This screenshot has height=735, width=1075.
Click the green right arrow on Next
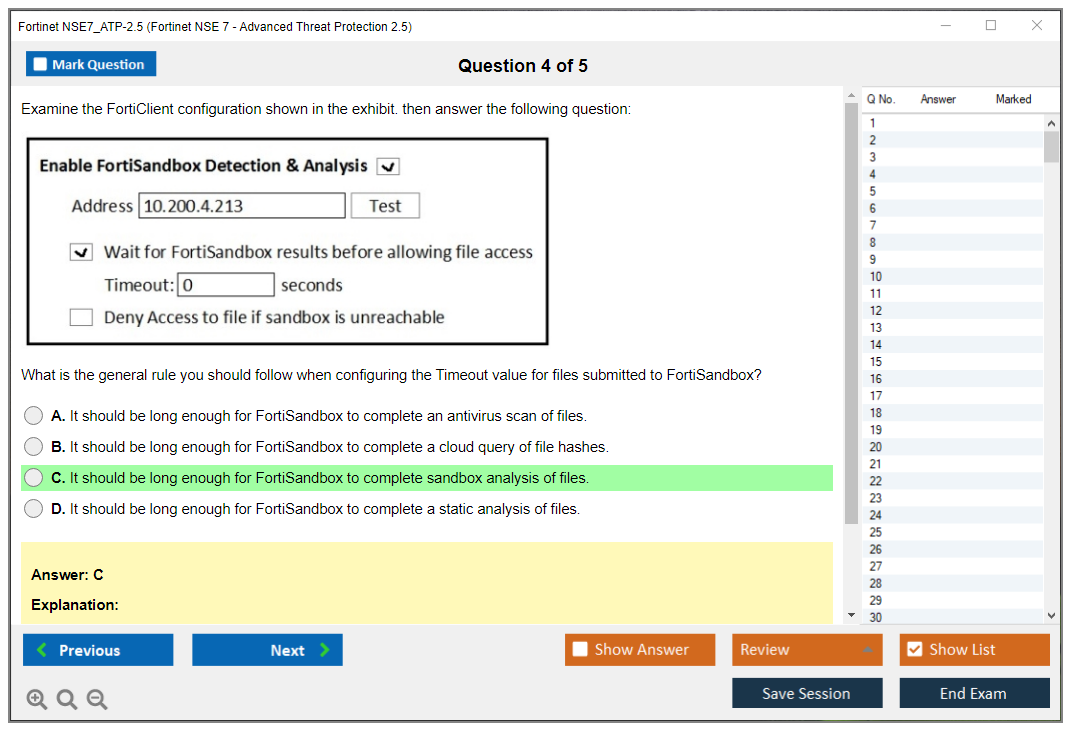(325, 650)
